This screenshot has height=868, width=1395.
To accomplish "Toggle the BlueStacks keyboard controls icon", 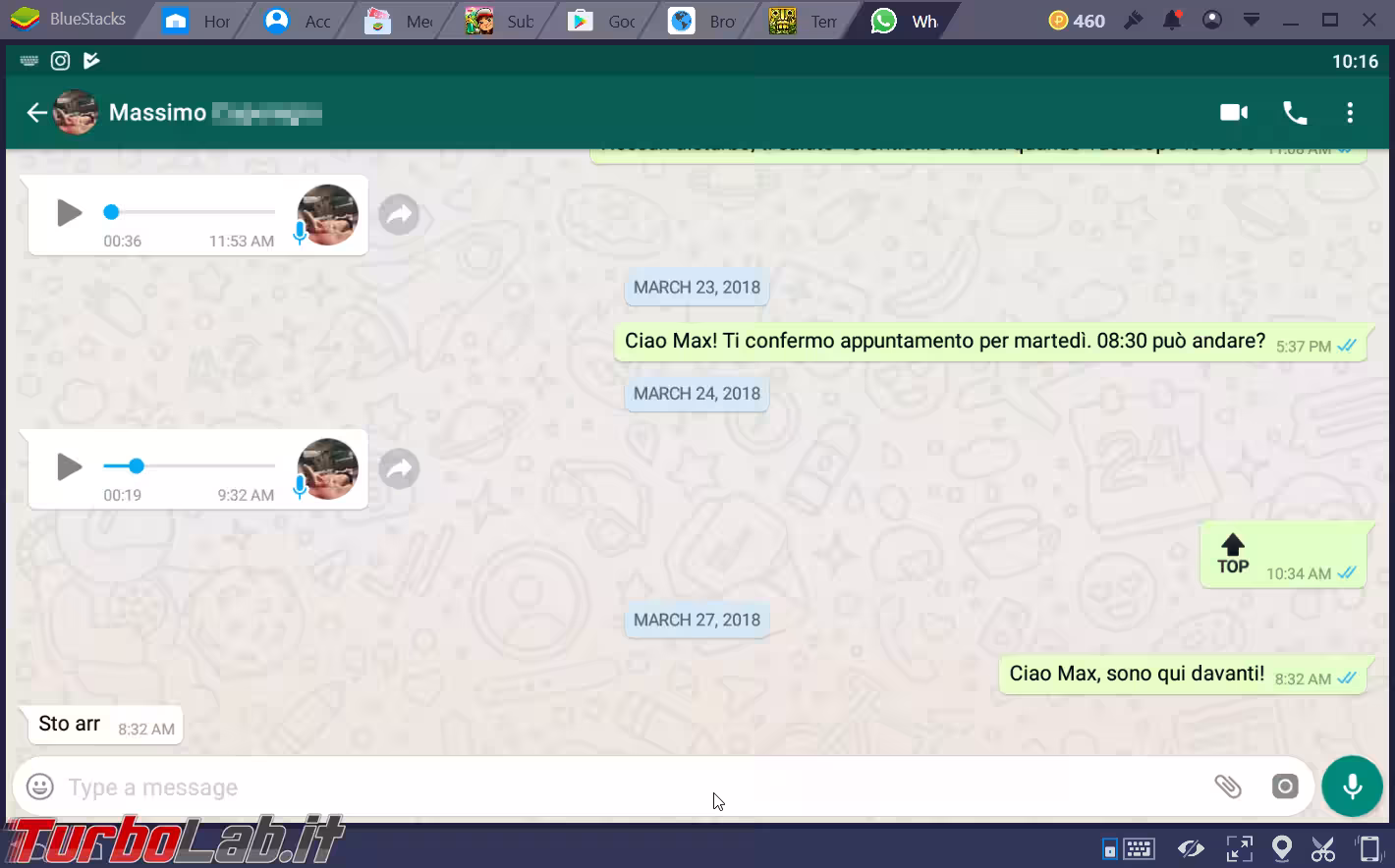I will point(1139,848).
